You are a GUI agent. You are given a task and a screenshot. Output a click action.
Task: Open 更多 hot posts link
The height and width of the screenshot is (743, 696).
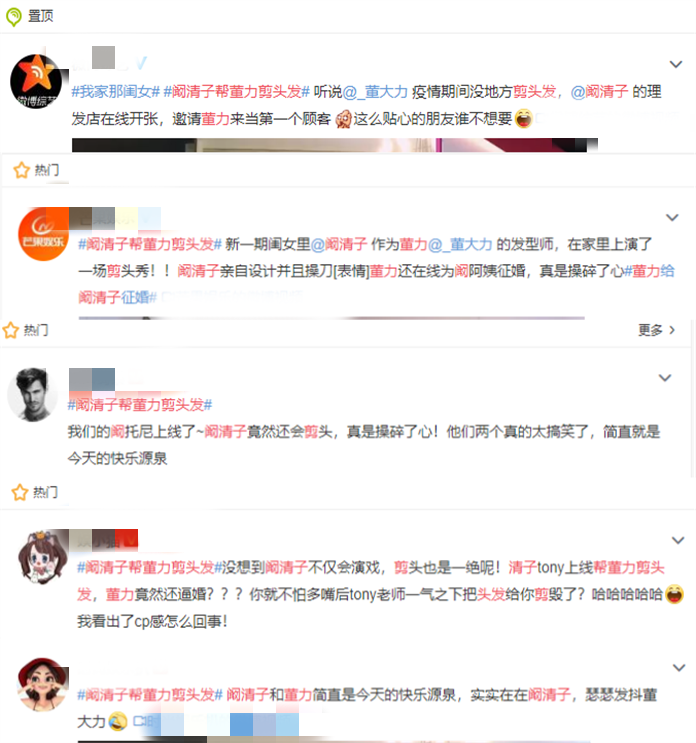pyautogui.click(x=656, y=330)
